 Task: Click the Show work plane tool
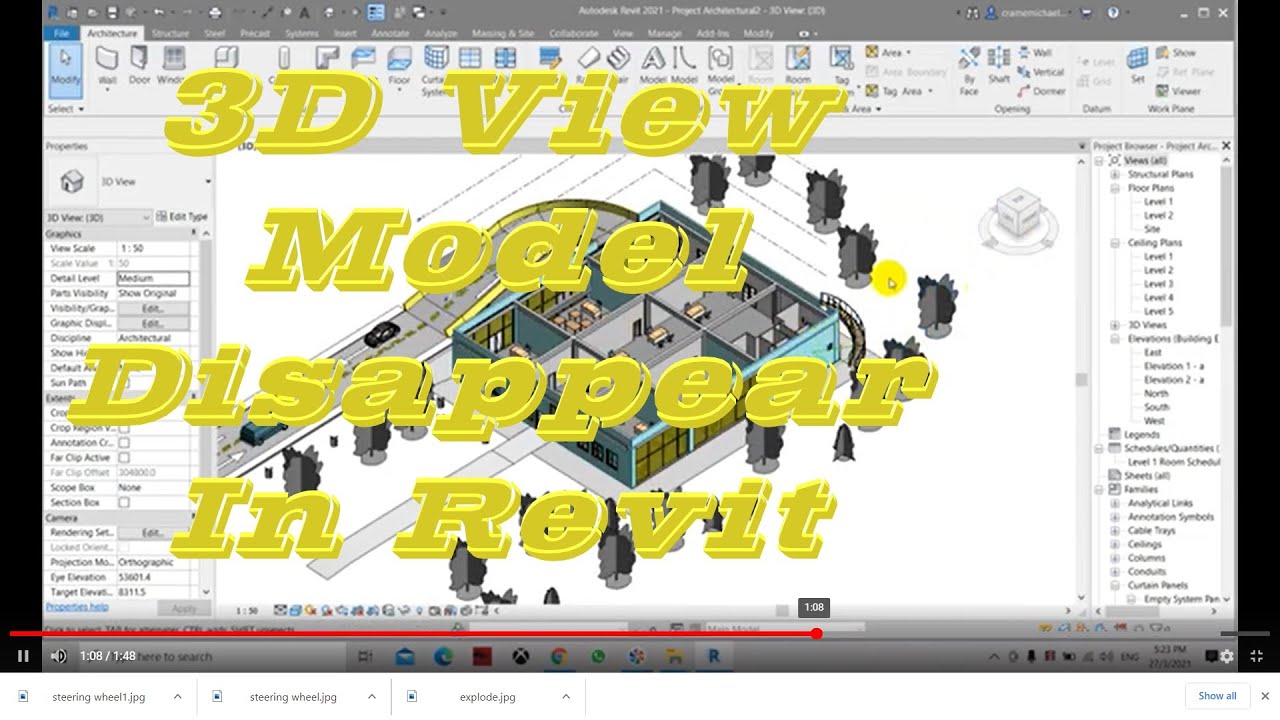click(x=1175, y=53)
